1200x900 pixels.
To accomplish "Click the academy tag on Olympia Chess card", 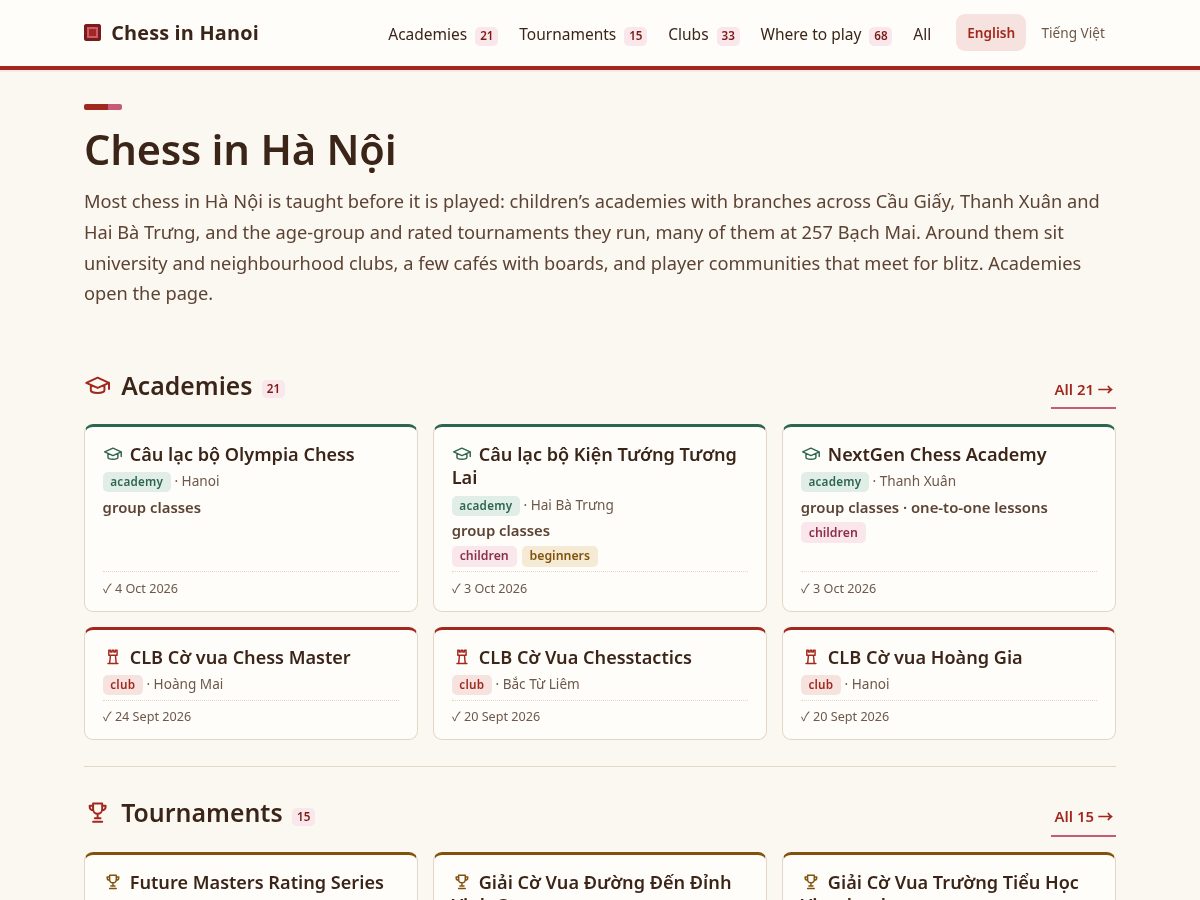I will click(137, 482).
